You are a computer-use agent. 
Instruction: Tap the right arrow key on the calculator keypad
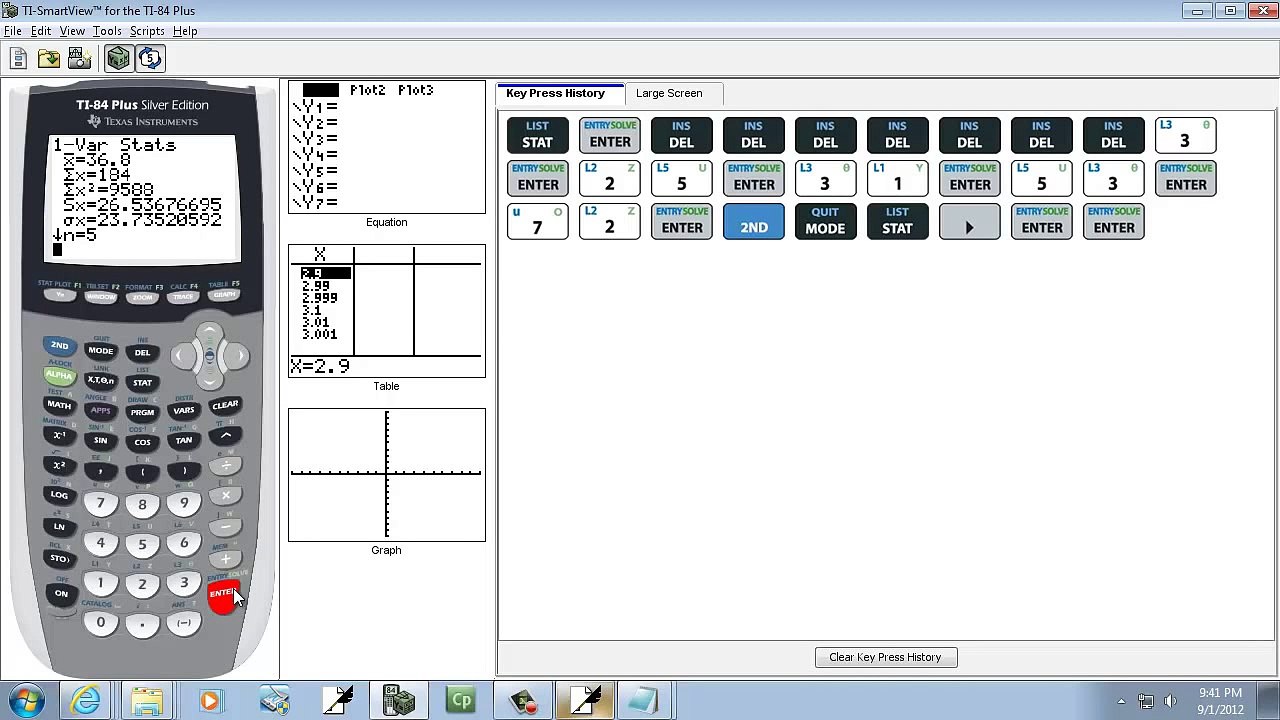click(237, 355)
